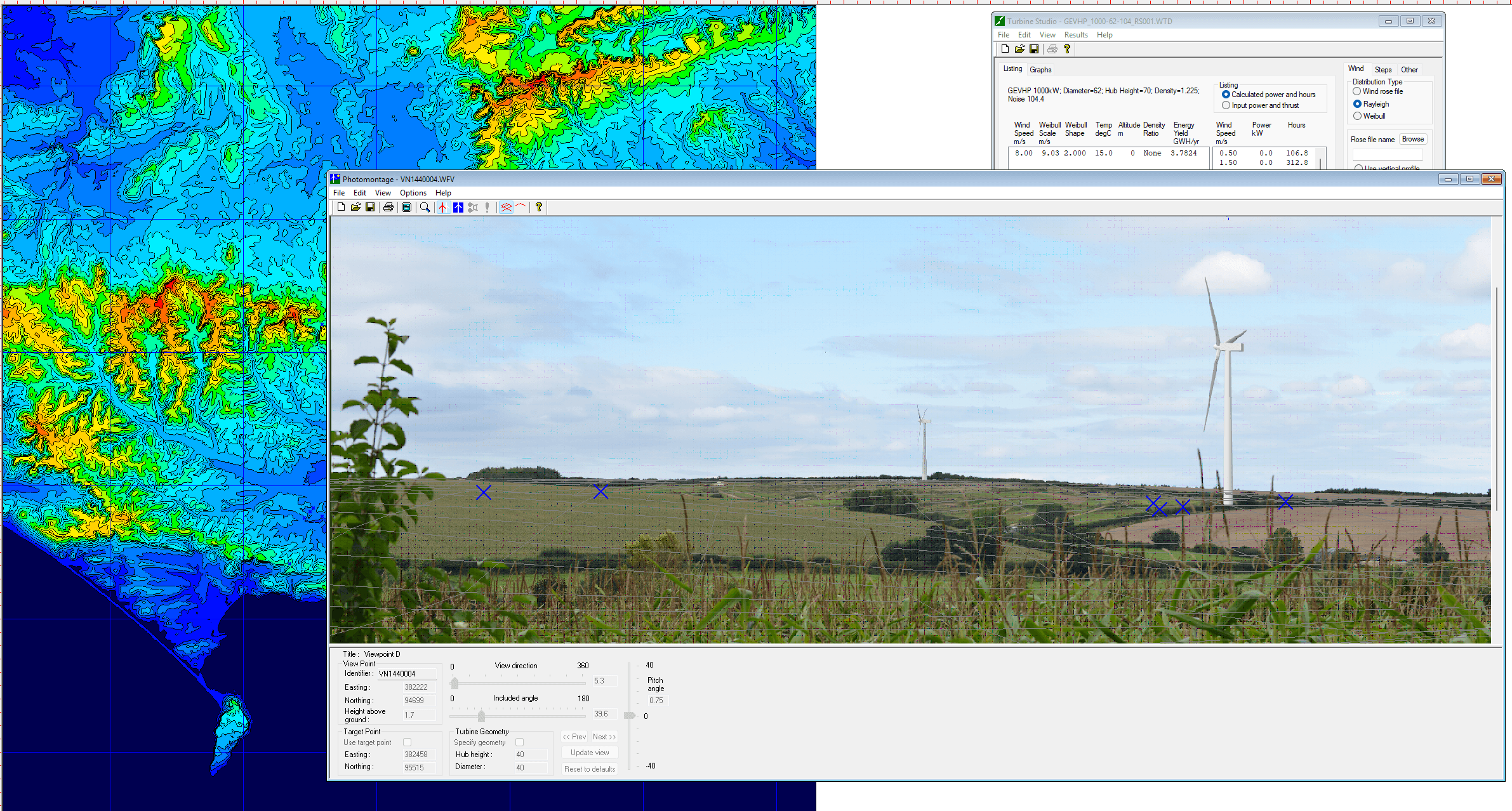Open Turbine Studio Results menu

1076,35
